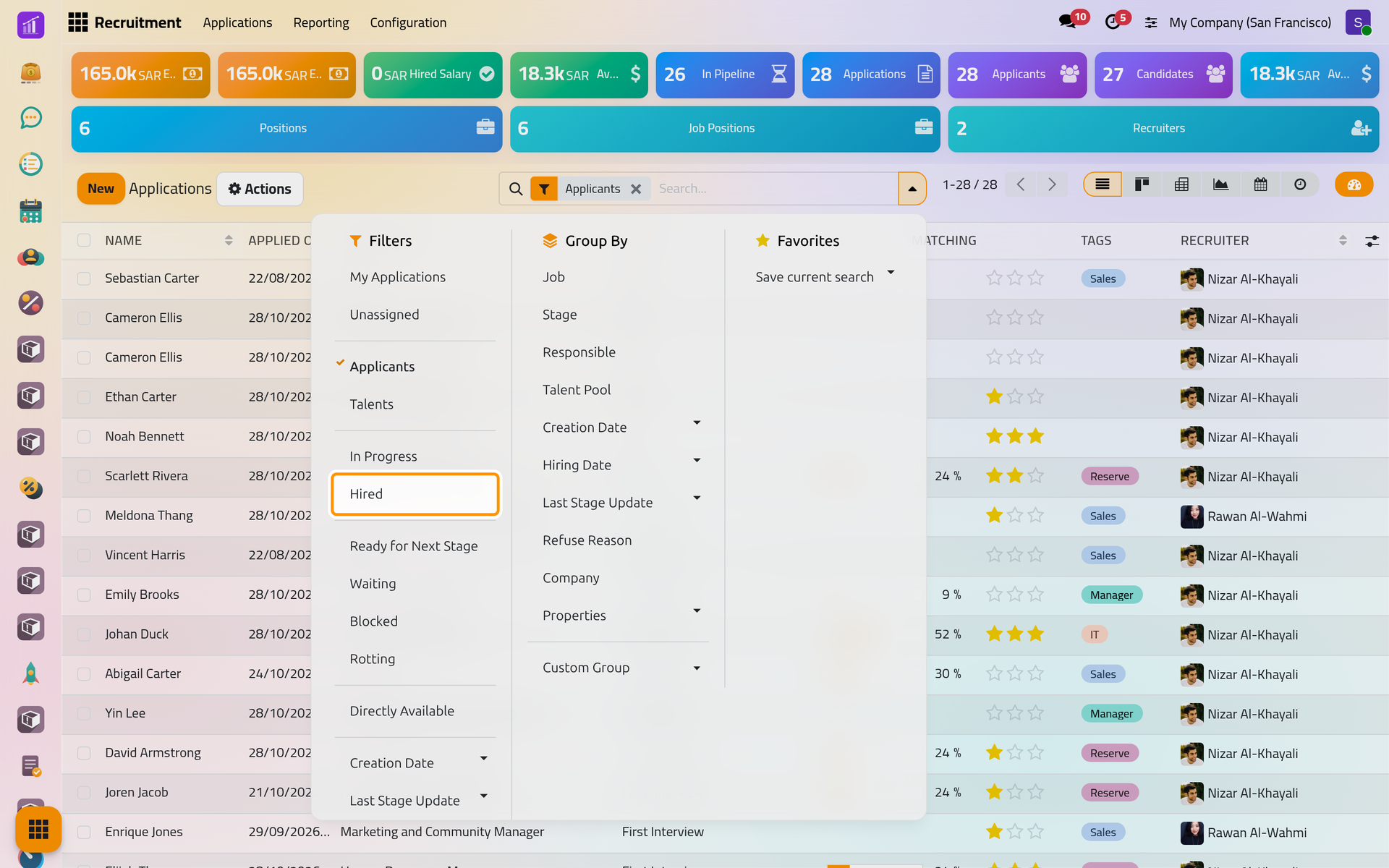Screen dimensions: 1389x868
Task: Check the Sebastian Carter row checkbox
Action: click(x=84, y=278)
